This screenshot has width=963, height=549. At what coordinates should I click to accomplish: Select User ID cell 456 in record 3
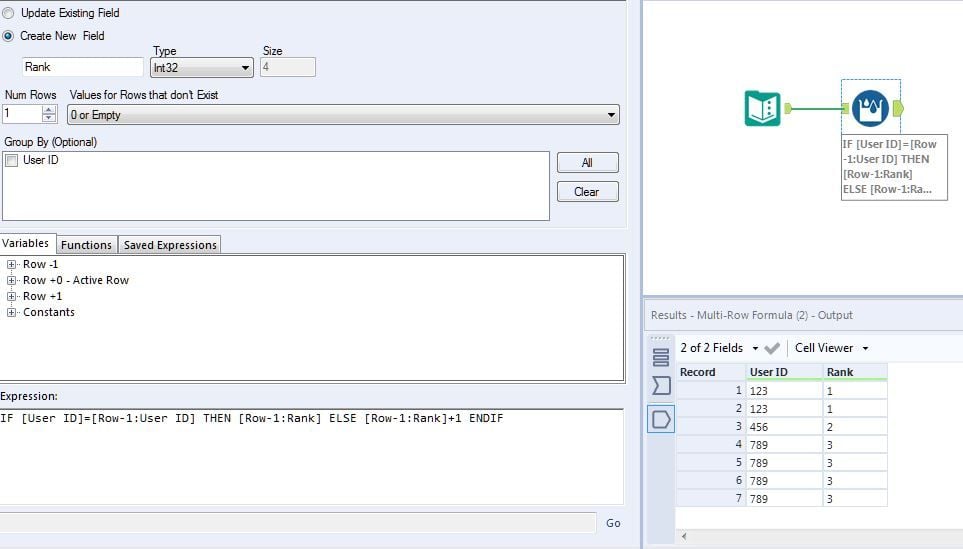[x=784, y=427]
